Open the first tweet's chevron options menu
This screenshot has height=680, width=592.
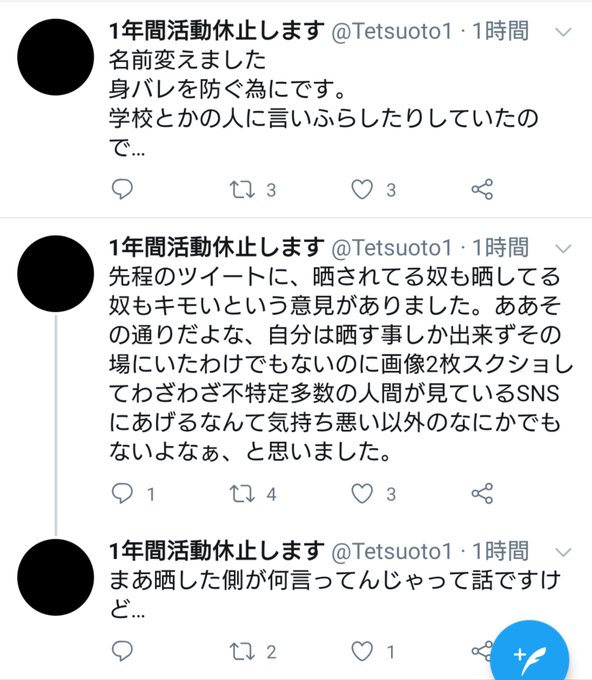coord(563,32)
